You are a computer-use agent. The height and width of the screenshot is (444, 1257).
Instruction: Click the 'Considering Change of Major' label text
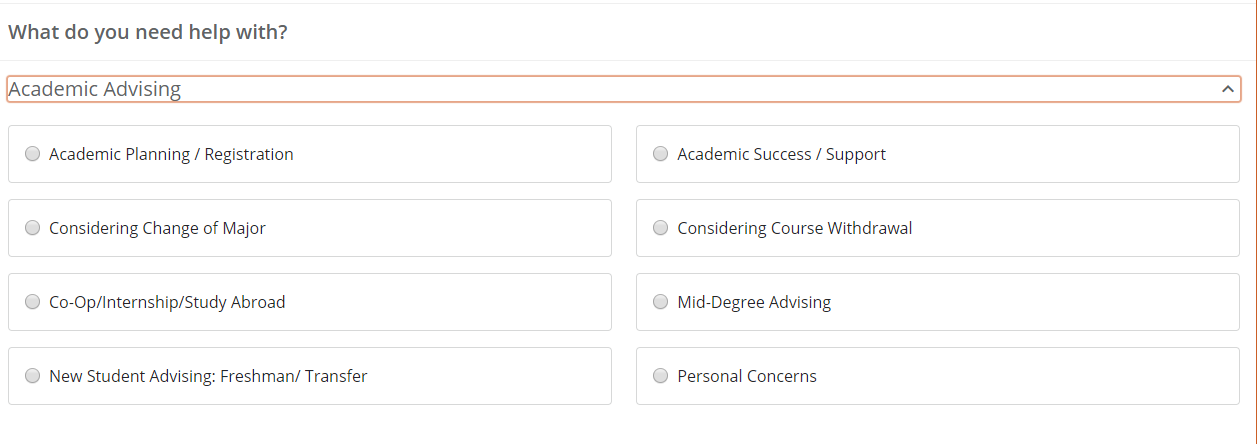157,228
